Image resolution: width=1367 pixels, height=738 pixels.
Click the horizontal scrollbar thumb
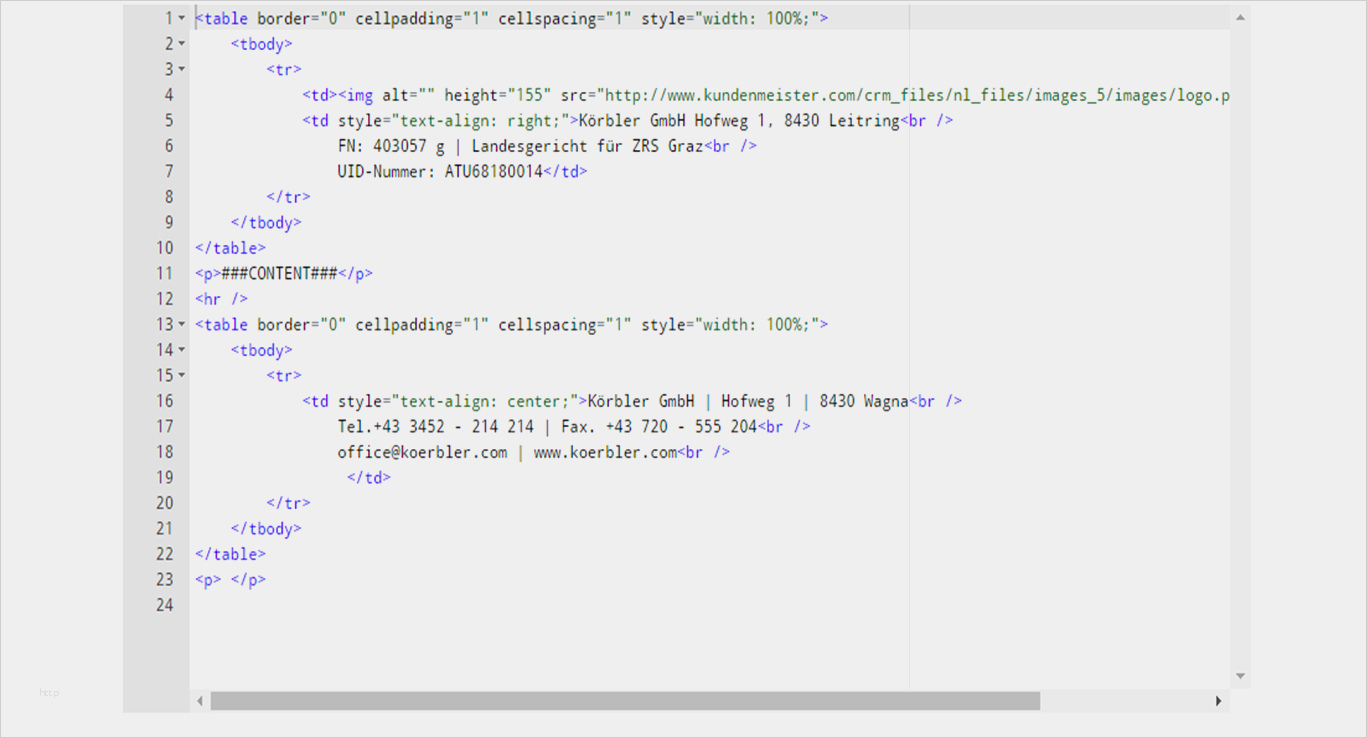(624, 701)
